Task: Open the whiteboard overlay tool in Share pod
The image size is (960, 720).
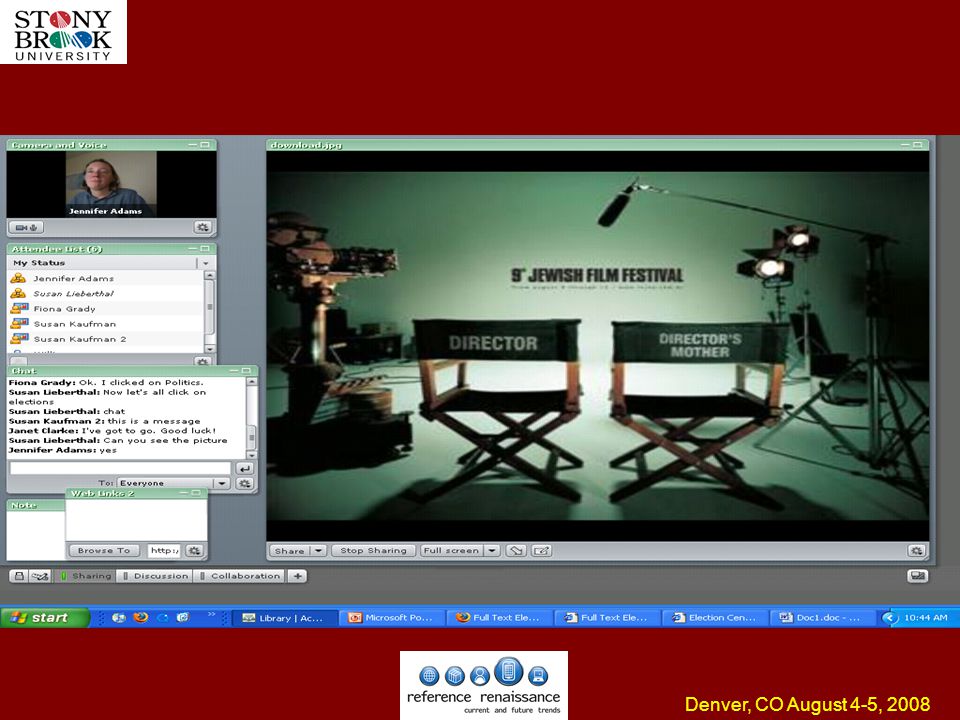Action: pyautogui.click(x=542, y=550)
